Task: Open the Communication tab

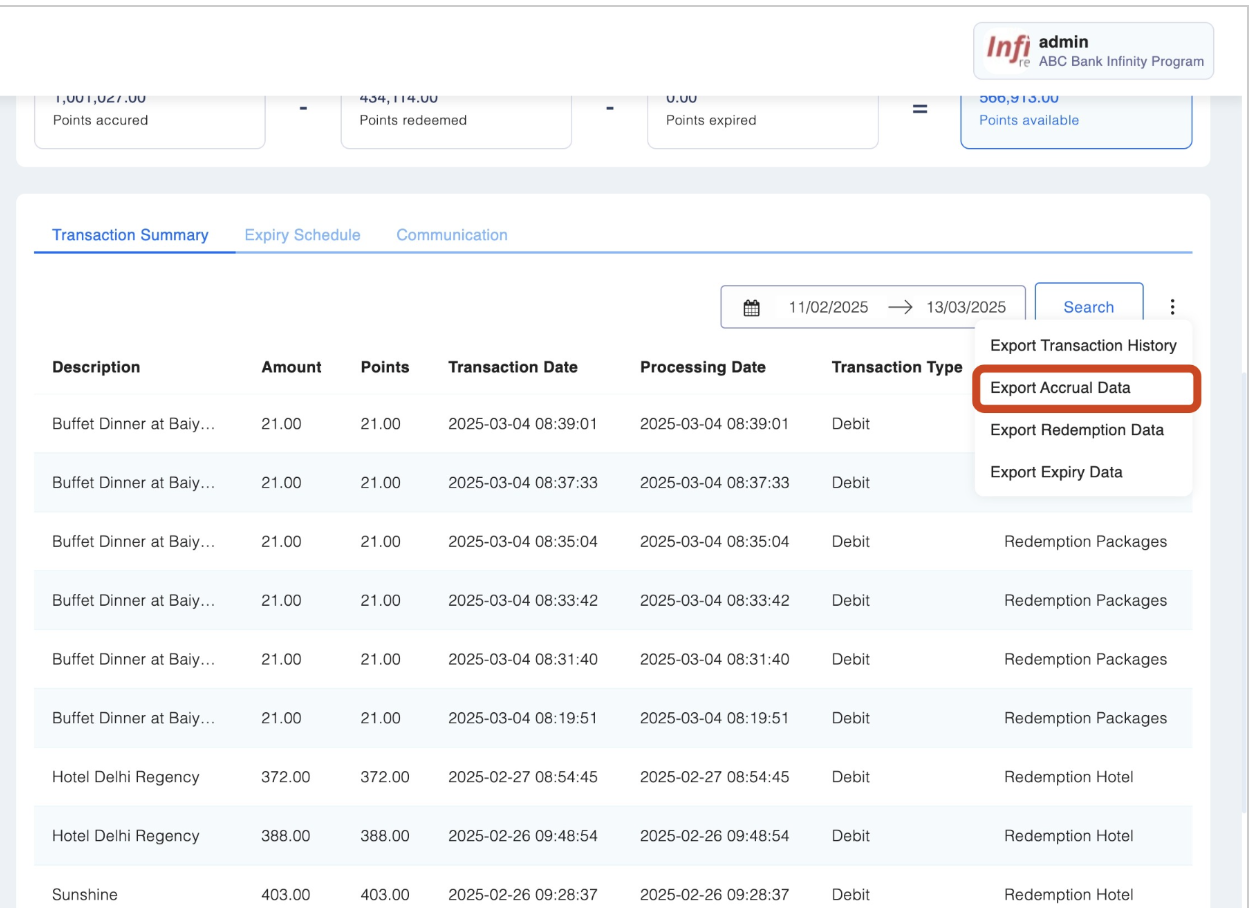Action: pyautogui.click(x=452, y=235)
